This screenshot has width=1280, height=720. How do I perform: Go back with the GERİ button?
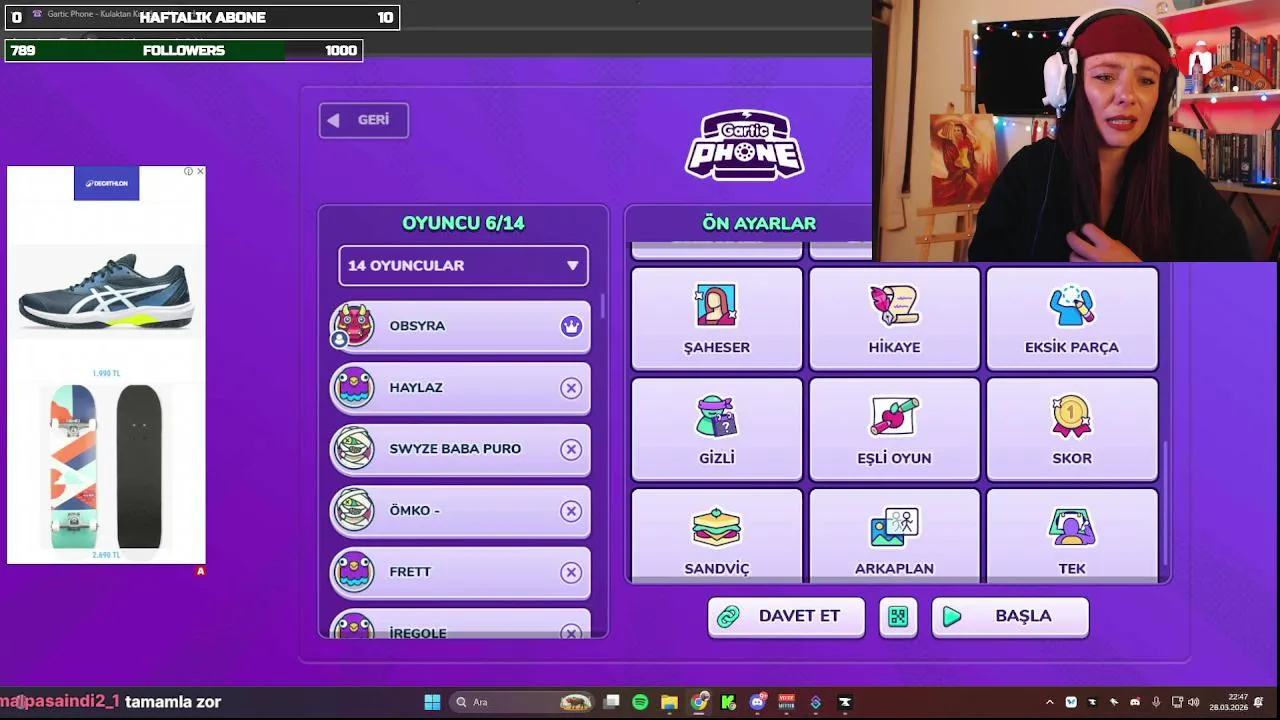pyautogui.click(x=363, y=120)
